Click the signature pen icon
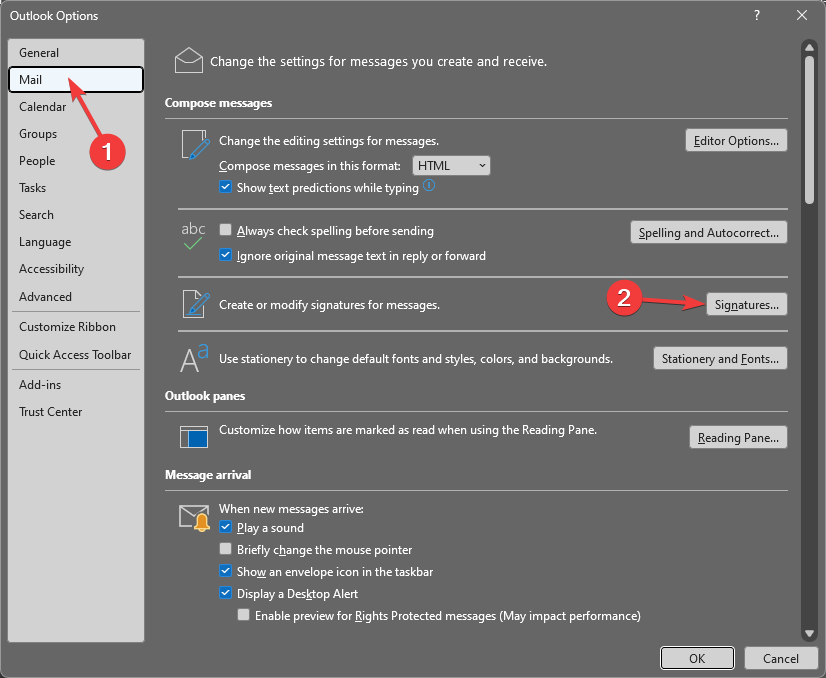This screenshot has width=826, height=678. pos(193,304)
